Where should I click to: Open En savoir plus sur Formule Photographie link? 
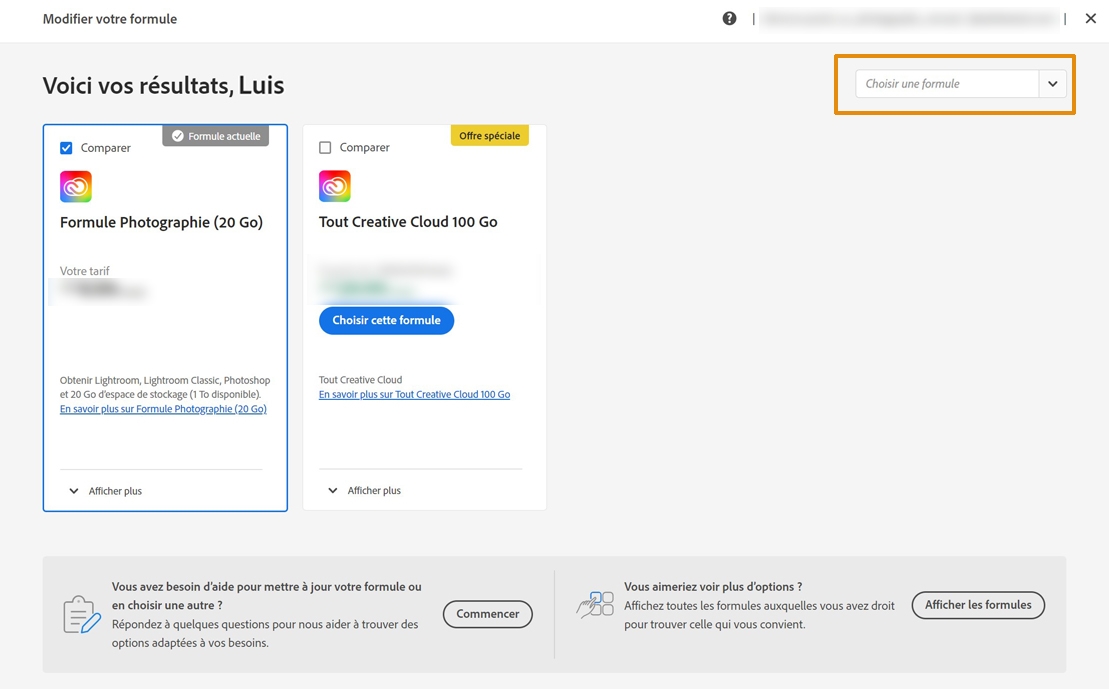163,409
